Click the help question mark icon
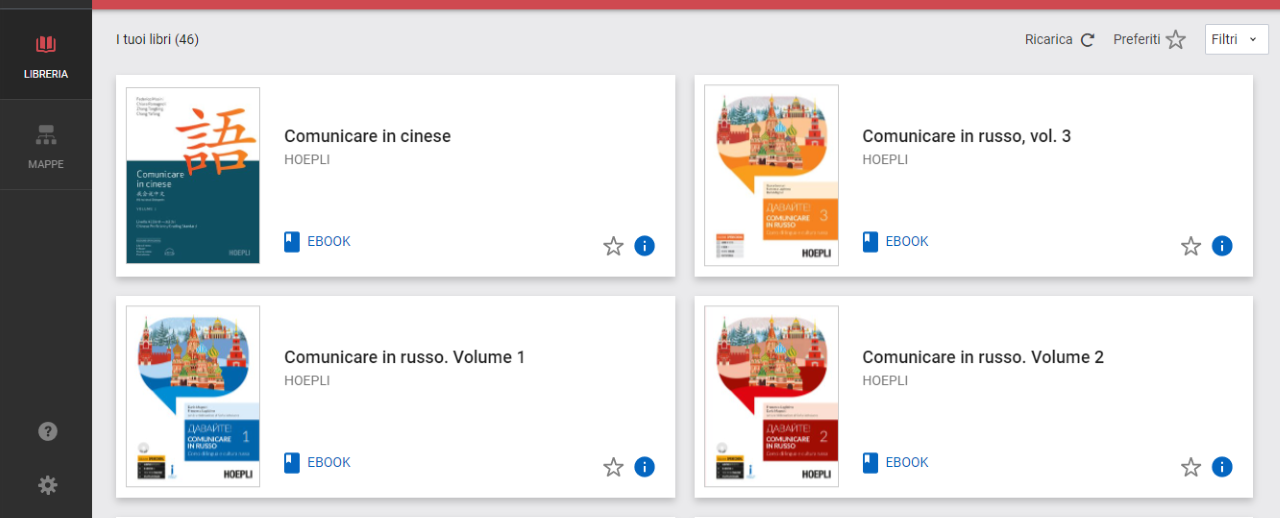Viewport: 1280px width, 518px height. pyautogui.click(x=47, y=432)
